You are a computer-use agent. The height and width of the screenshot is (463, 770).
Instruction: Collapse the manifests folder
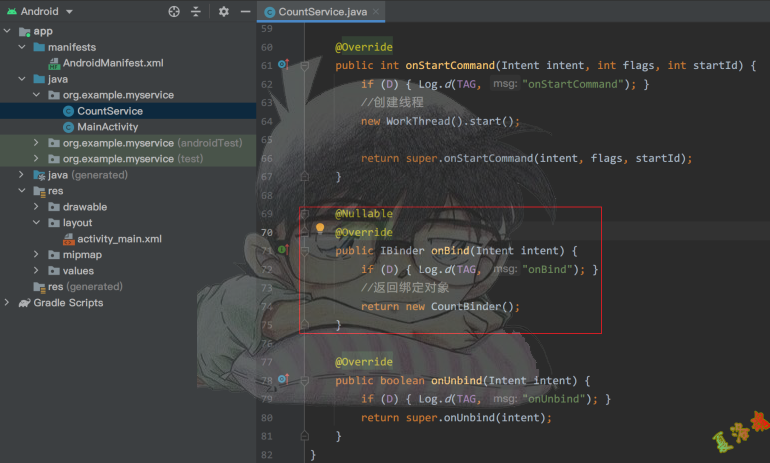pyautogui.click(x=22, y=47)
